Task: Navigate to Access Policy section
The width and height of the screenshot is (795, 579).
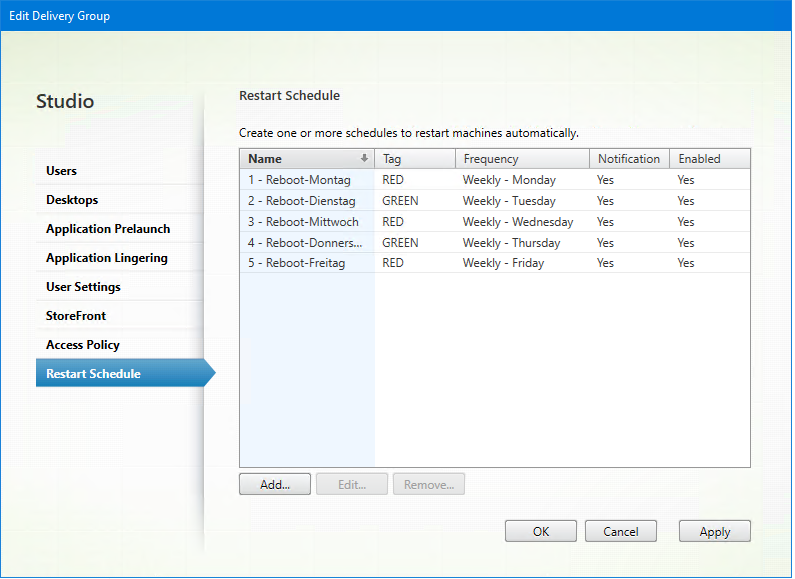Action: click(x=83, y=345)
